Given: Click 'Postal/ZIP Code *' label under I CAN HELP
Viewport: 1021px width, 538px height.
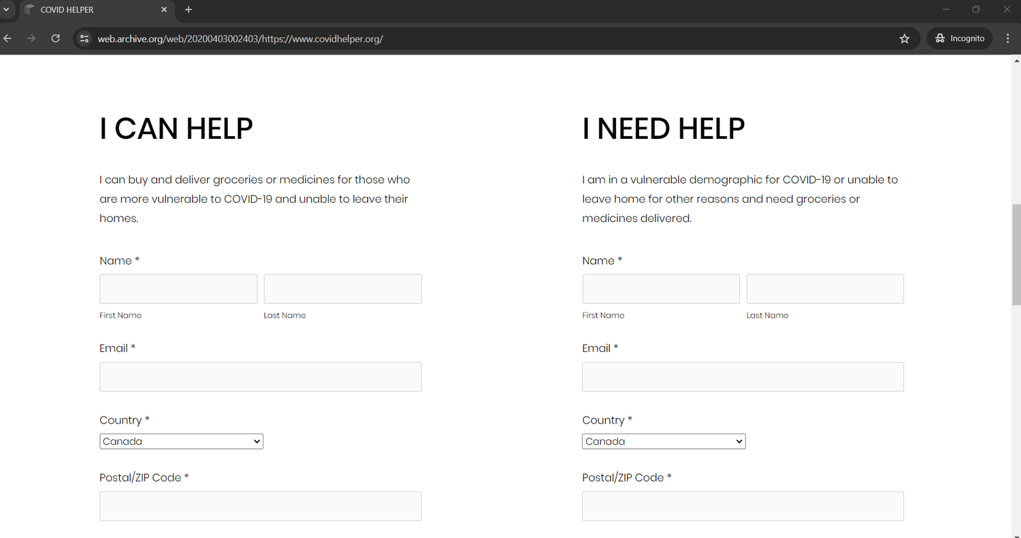Looking at the screenshot, I should [x=144, y=477].
